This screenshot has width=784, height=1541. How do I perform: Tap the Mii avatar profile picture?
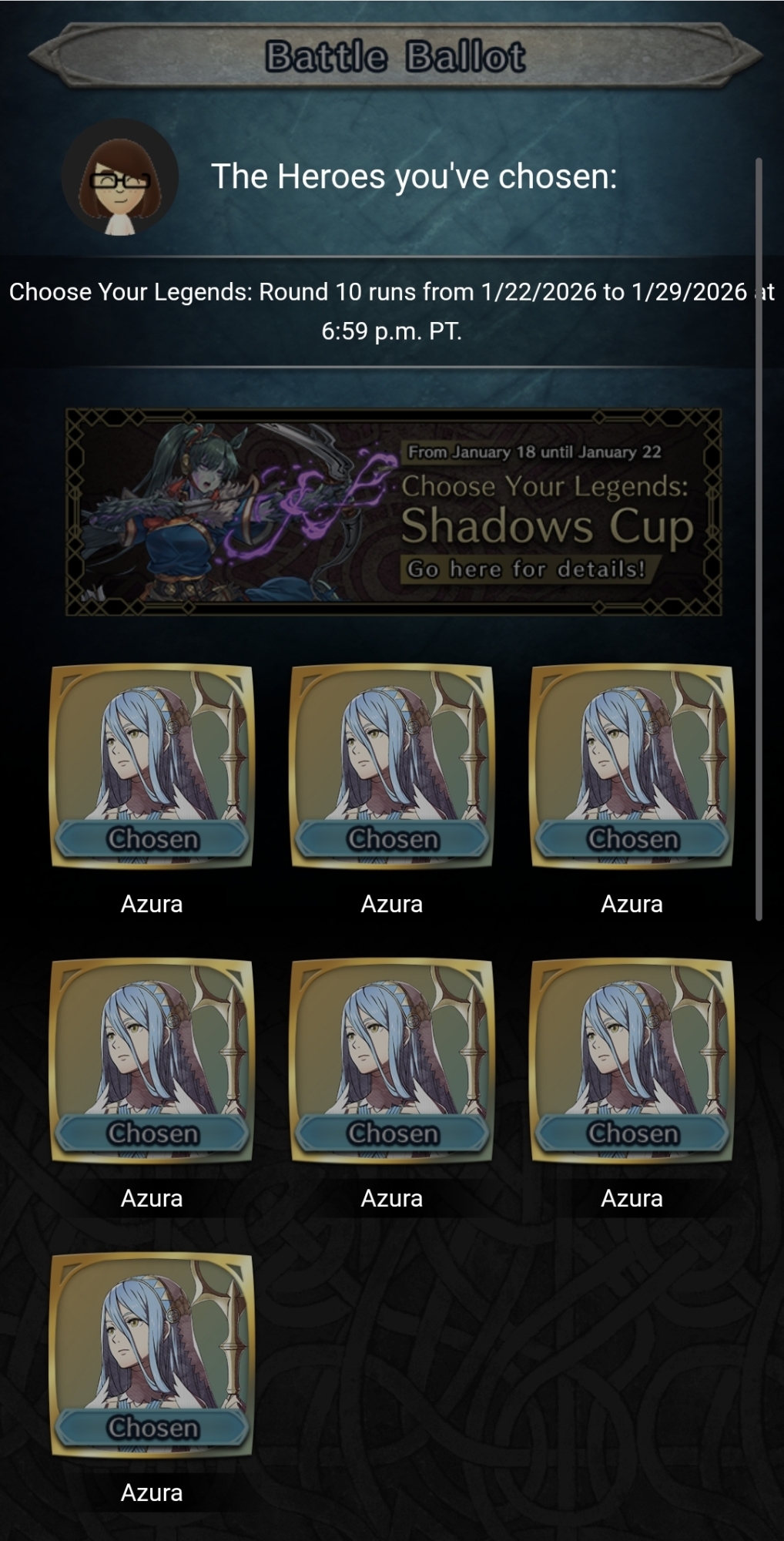tap(120, 177)
